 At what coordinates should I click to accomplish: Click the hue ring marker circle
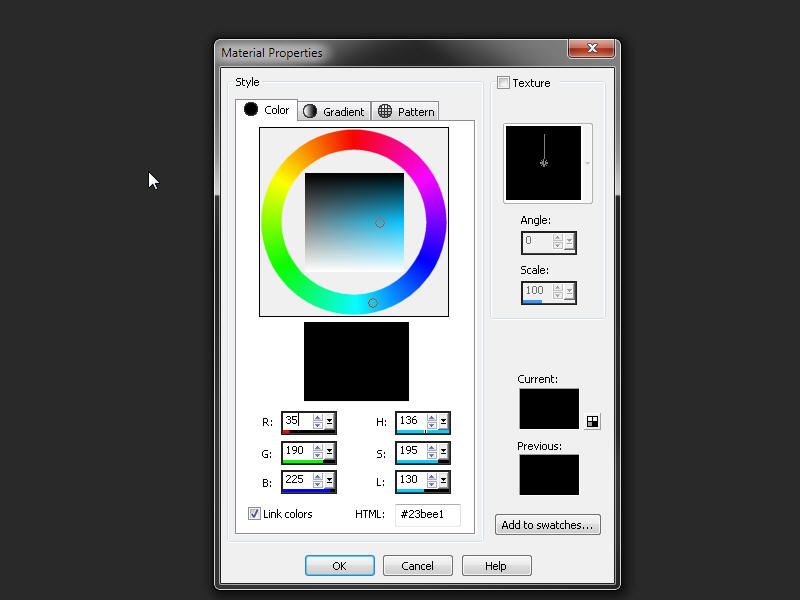point(373,303)
